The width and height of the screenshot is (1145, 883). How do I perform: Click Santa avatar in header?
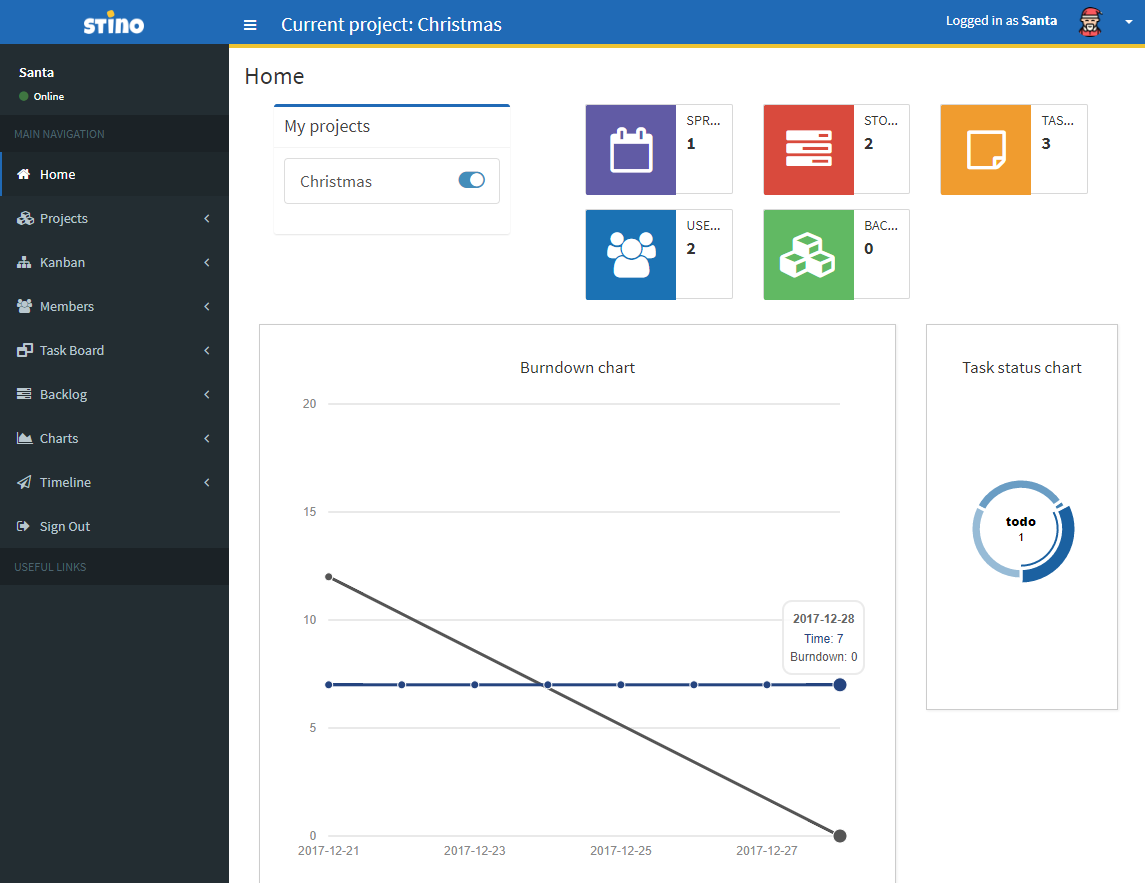pyautogui.click(x=1090, y=22)
